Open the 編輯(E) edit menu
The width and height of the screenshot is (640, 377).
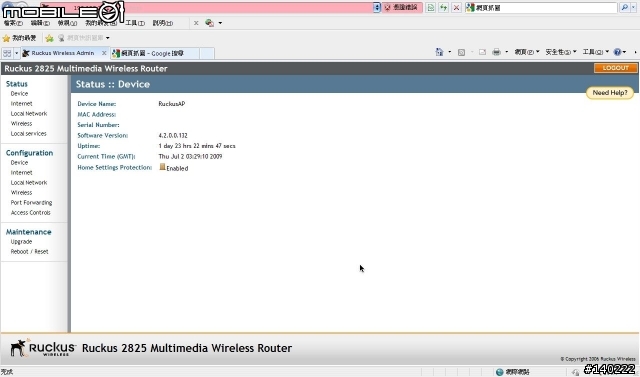point(40,23)
